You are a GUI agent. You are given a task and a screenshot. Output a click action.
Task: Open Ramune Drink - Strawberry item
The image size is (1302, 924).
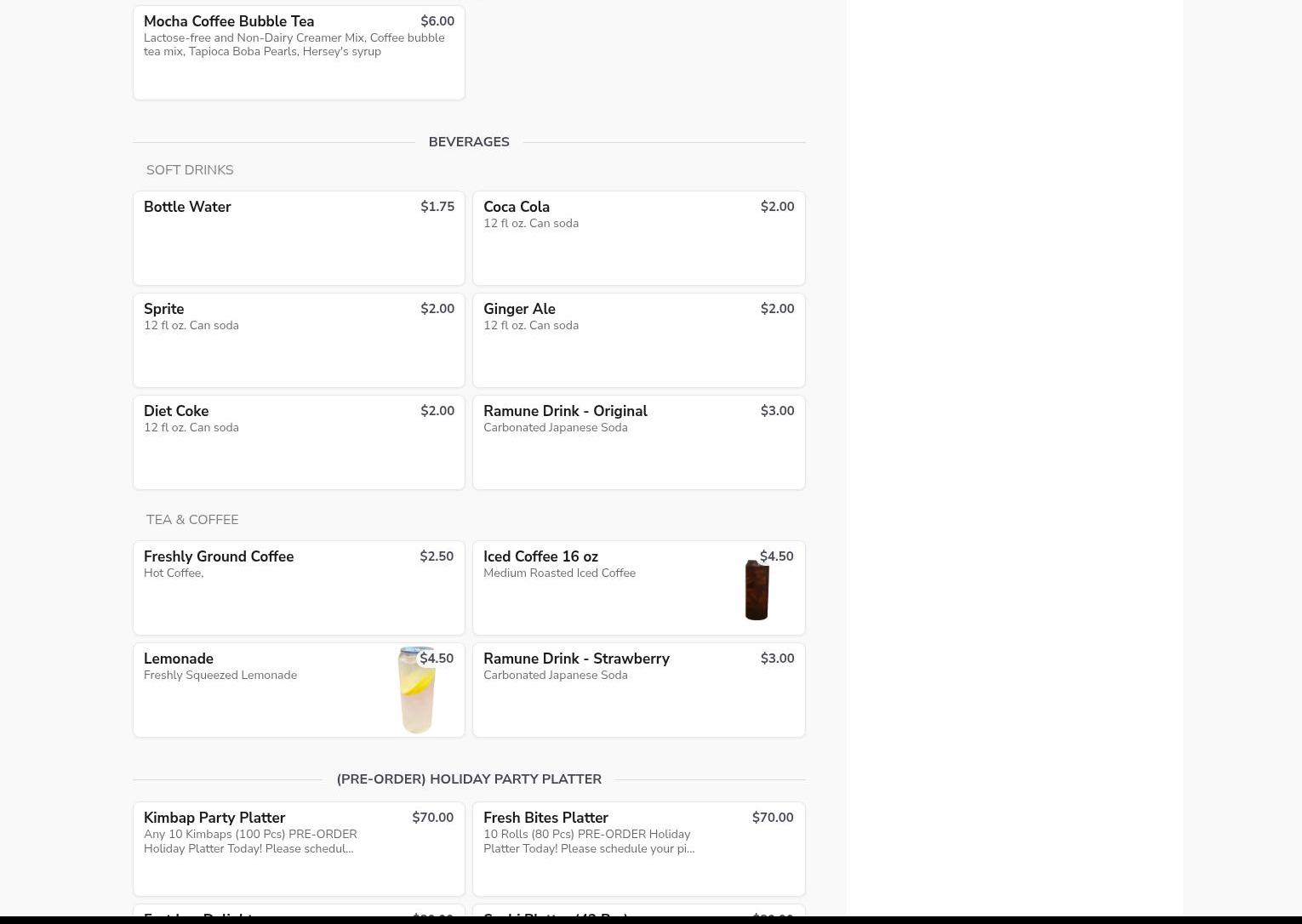point(639,690)
